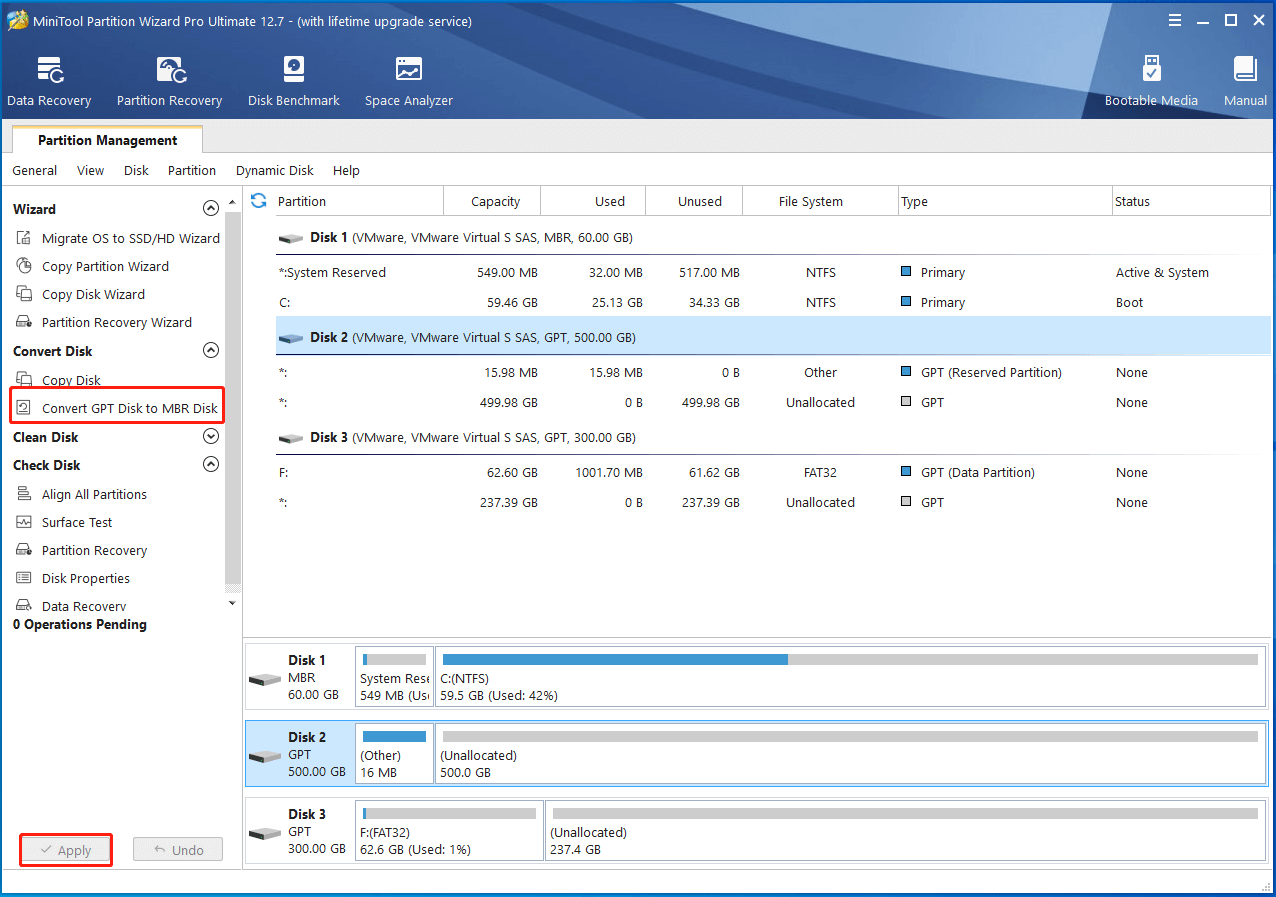Select System Reserved block in disk map

coord(394,677)
